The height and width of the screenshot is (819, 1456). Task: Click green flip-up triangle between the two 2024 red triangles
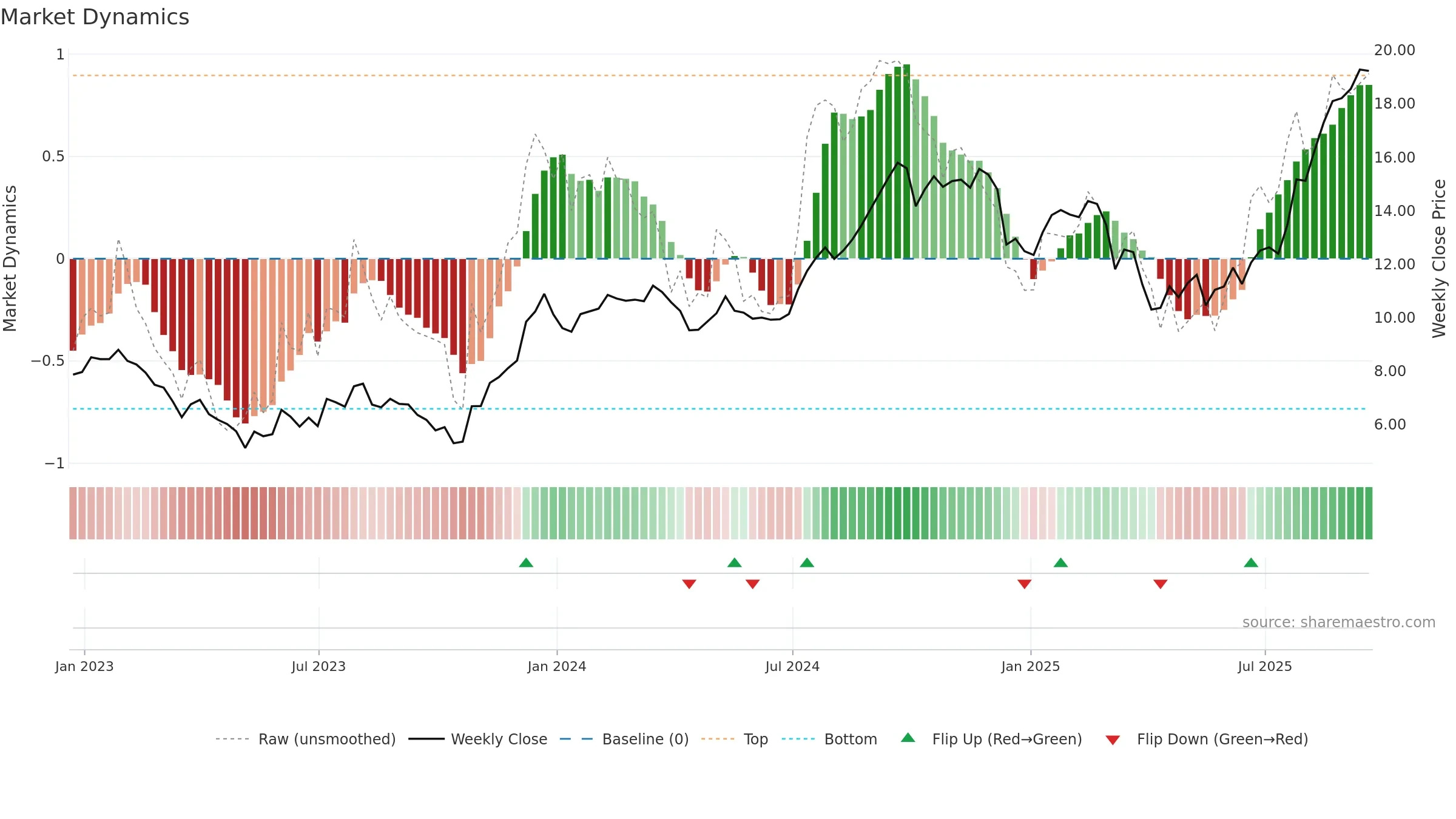tap(735, 563)
